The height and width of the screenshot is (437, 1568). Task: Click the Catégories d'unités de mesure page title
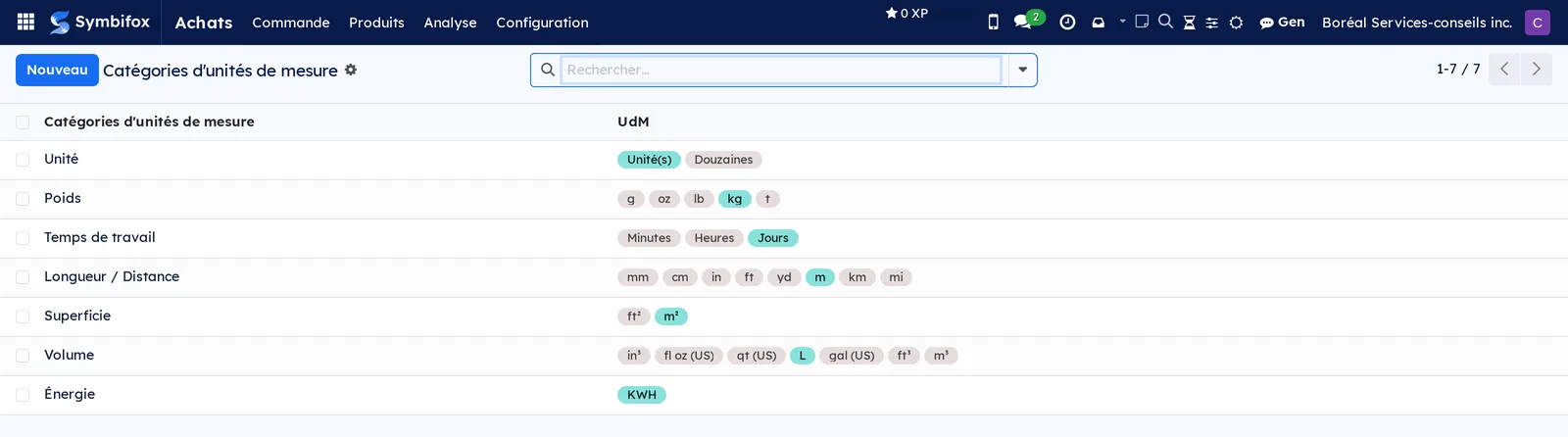[220, 71]
